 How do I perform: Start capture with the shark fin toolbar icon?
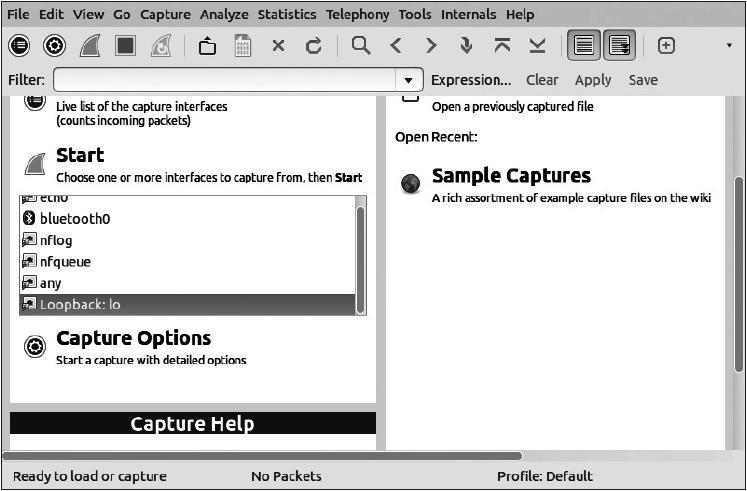pos(90,46)
